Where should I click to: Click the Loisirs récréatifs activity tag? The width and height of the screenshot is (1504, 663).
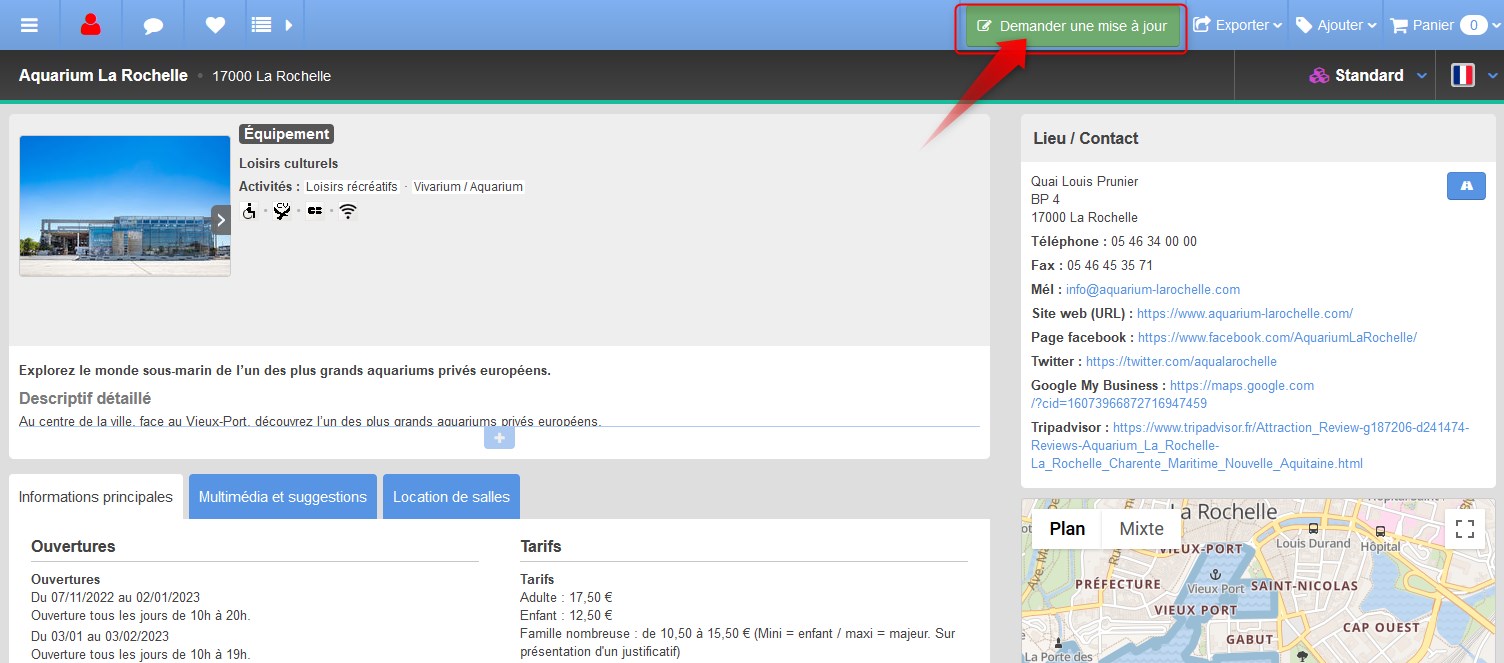tap(351, 186)
